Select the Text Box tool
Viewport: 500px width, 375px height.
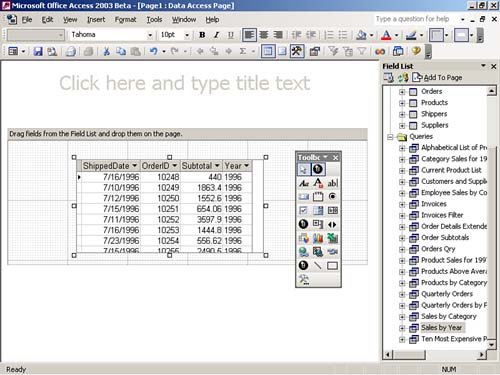pyautogui.click(x=333, y=183)
